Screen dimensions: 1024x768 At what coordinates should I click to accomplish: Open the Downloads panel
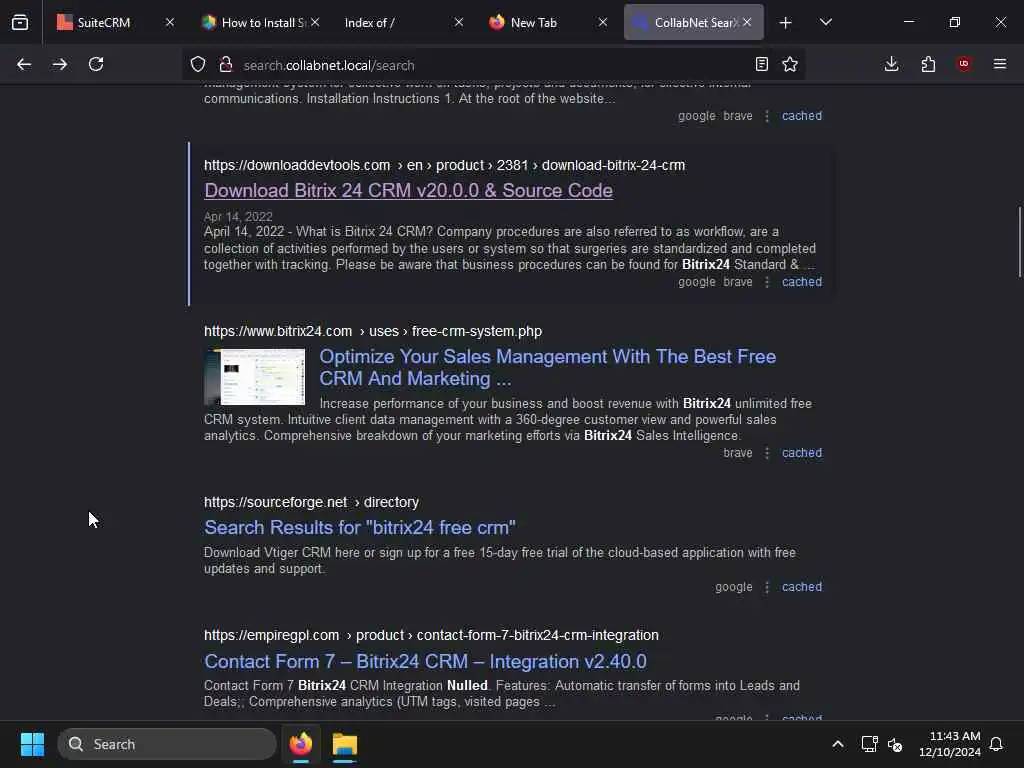pos(891,64)
